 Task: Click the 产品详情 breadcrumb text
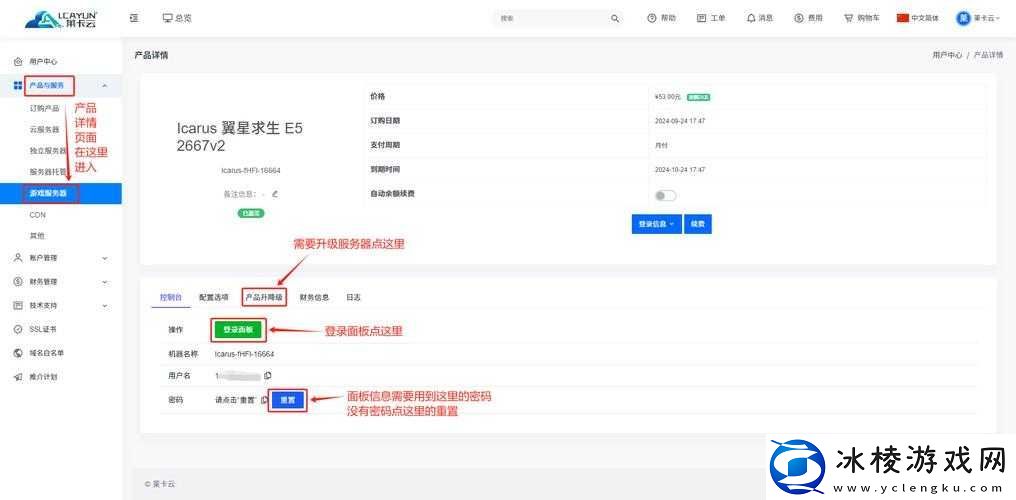[x=988, y=56]
